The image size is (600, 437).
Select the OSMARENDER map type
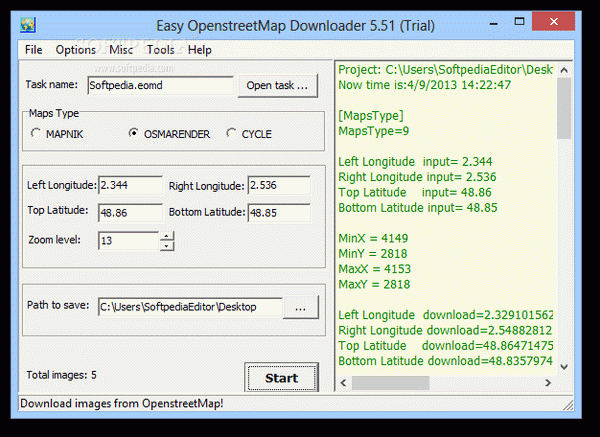pos(169,134)
